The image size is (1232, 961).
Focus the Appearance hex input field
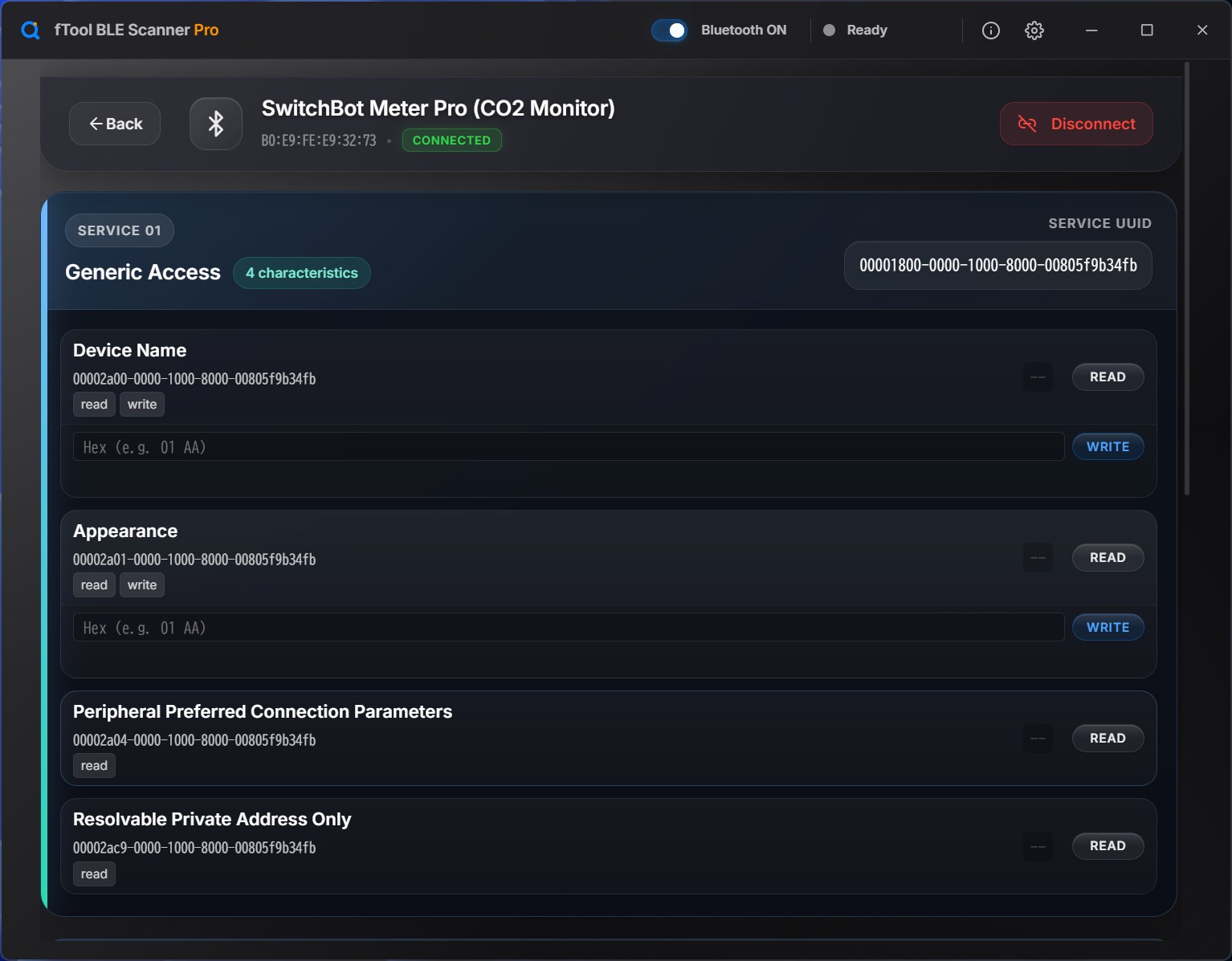[x=569, y=628]
